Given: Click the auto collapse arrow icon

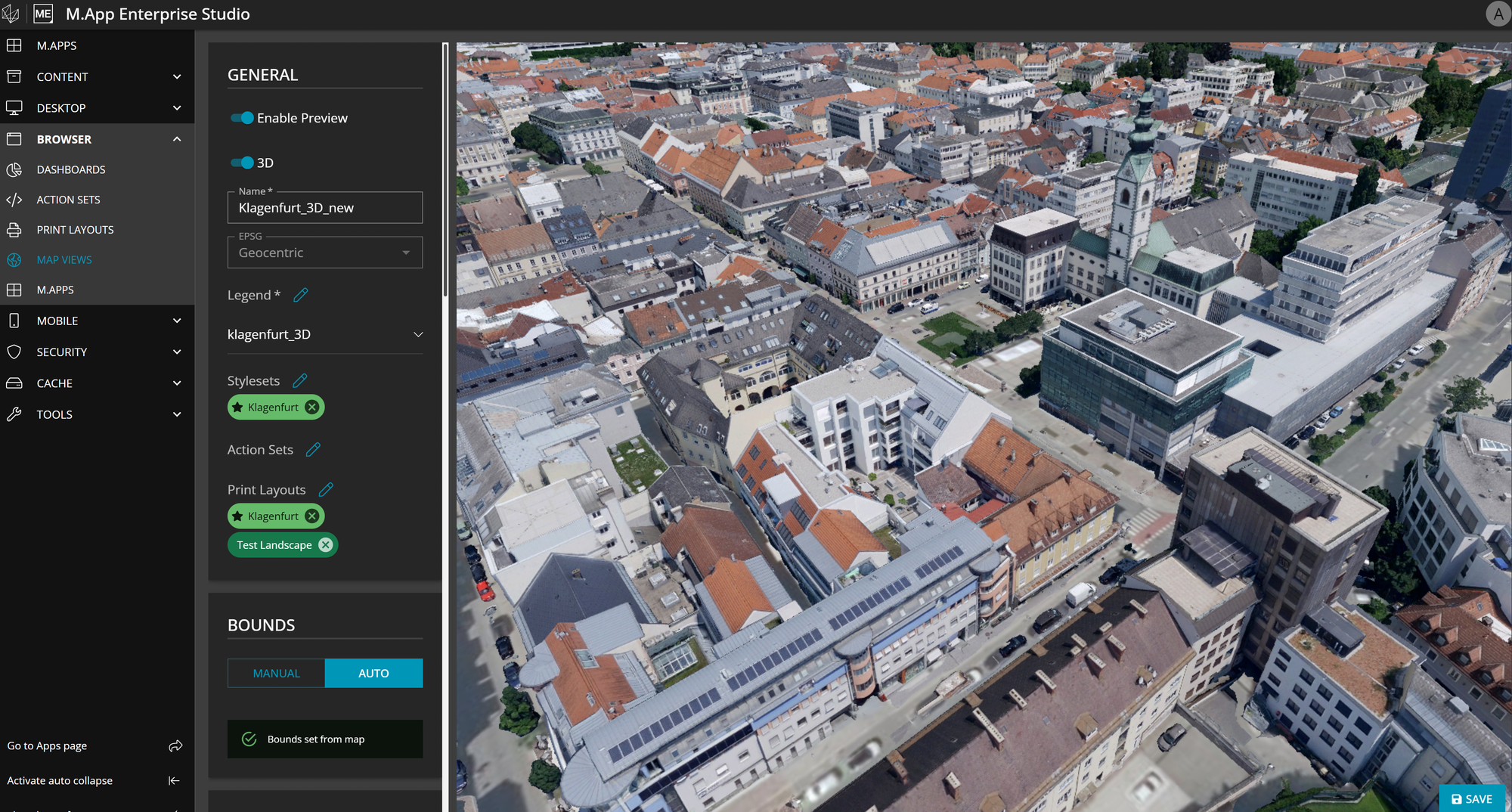Looking at the screenshot, I should coord(174,780).
